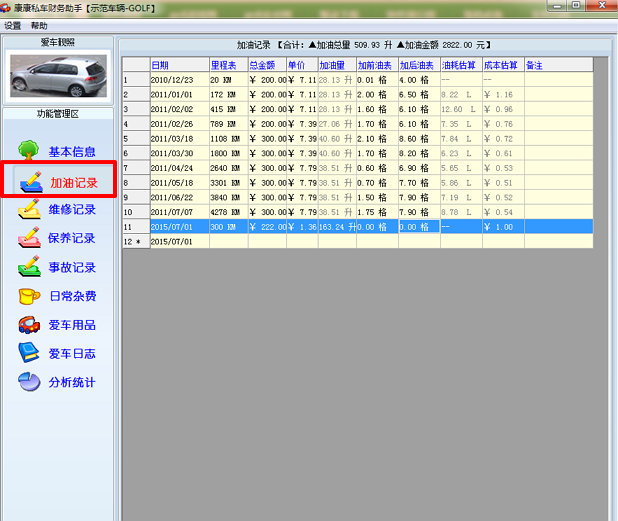The width and height of the screenshot is (618, 521).
Task: Select the mileage cell 2640 KM
Action: point(229,168)
